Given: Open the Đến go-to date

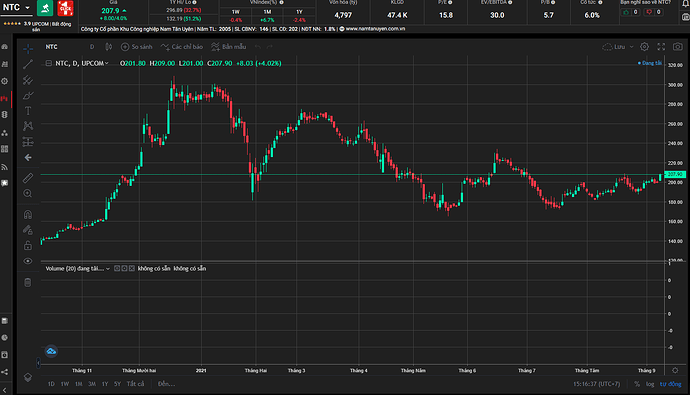Looking at the screenshot, I should coord(166,384).
